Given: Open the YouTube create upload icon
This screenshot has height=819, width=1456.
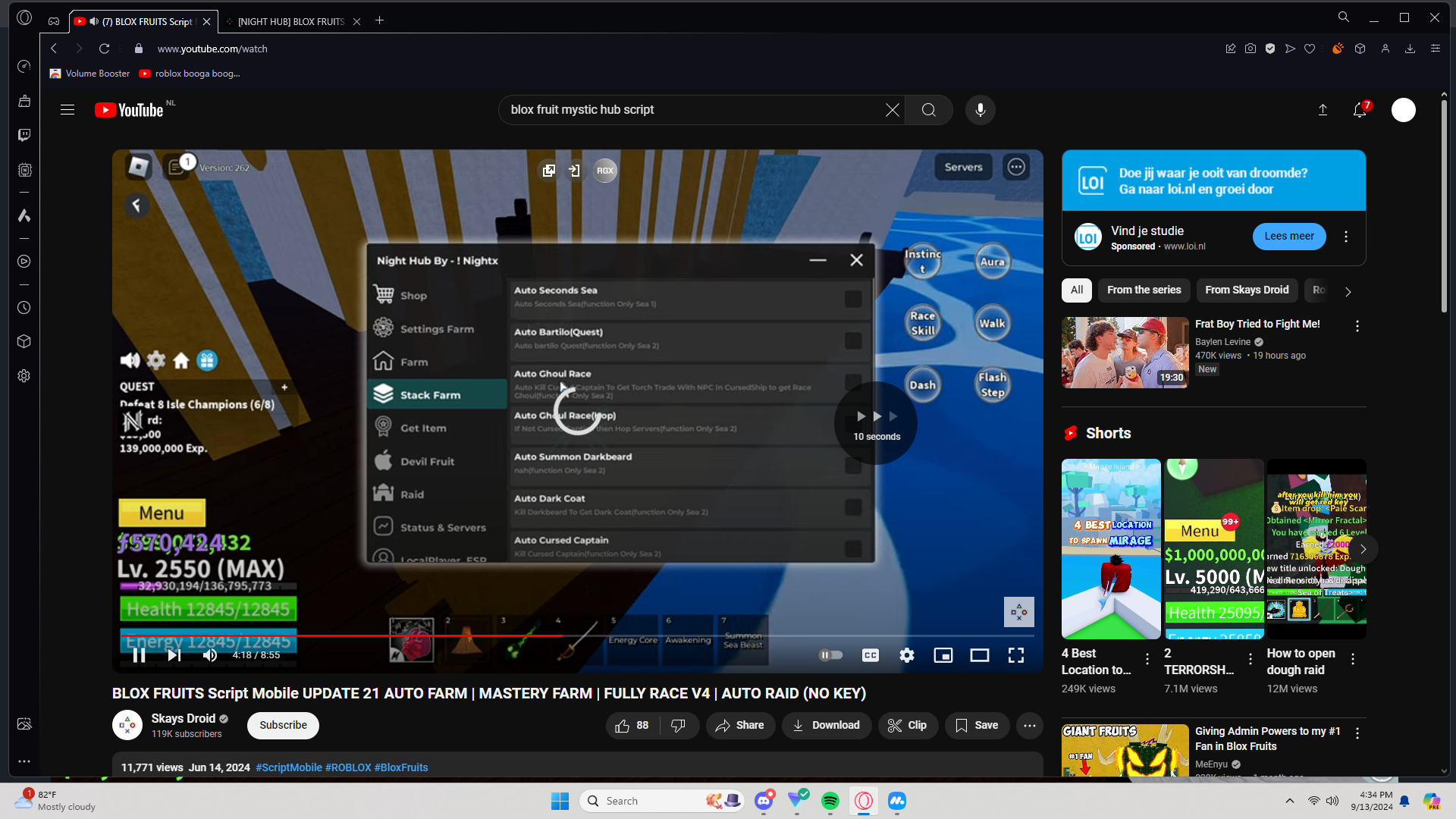Looking at the screenshot, I should pos(1323,110).
